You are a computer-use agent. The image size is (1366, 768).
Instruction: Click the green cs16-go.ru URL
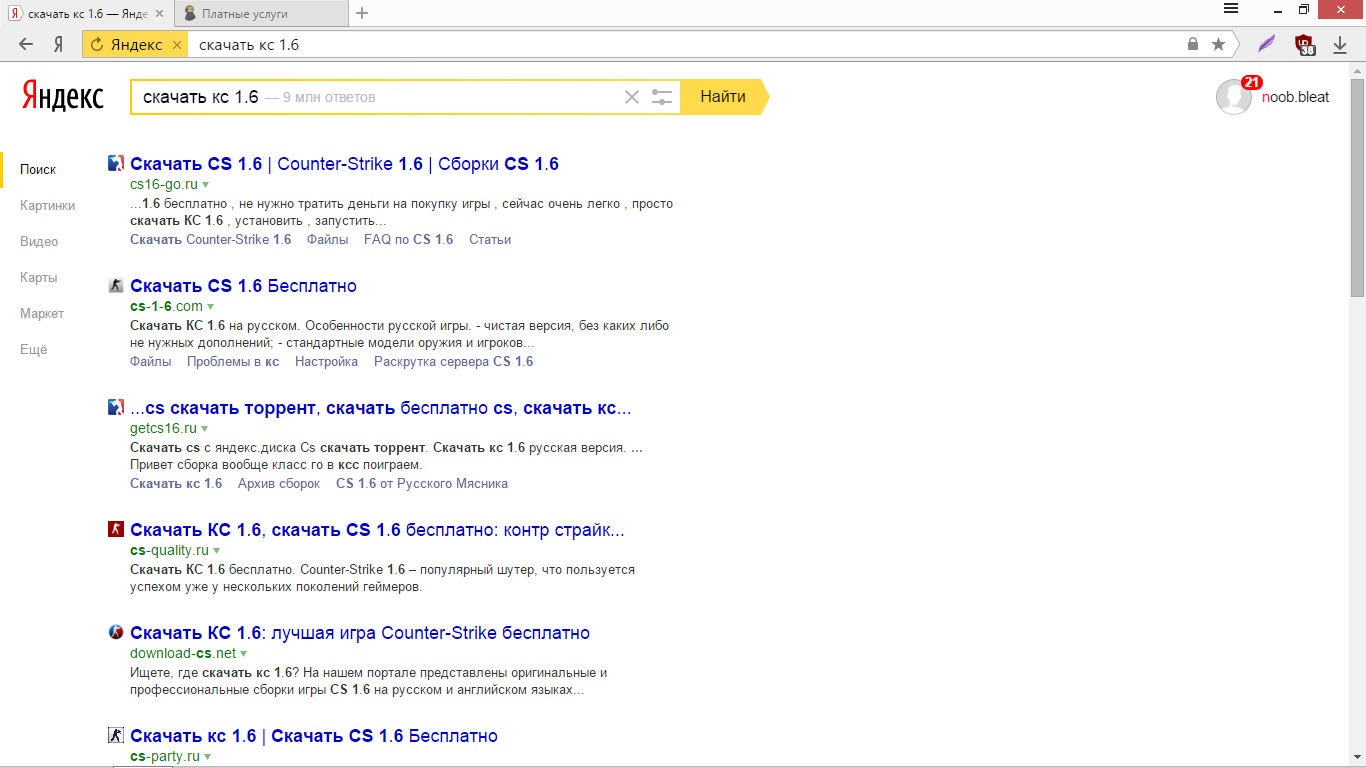point(164,185)
